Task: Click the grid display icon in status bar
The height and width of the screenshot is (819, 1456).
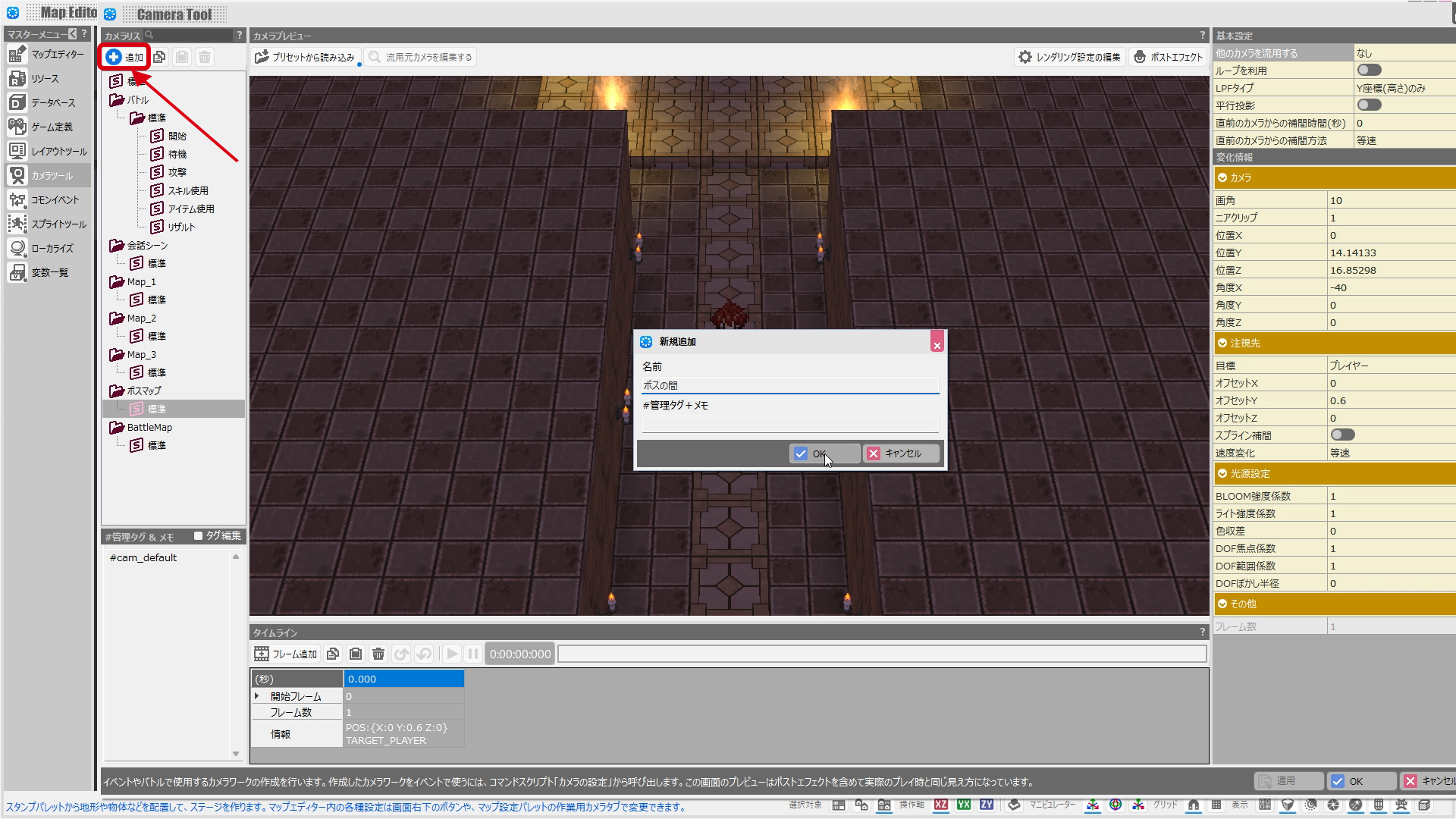Action: click(1216, 805)
